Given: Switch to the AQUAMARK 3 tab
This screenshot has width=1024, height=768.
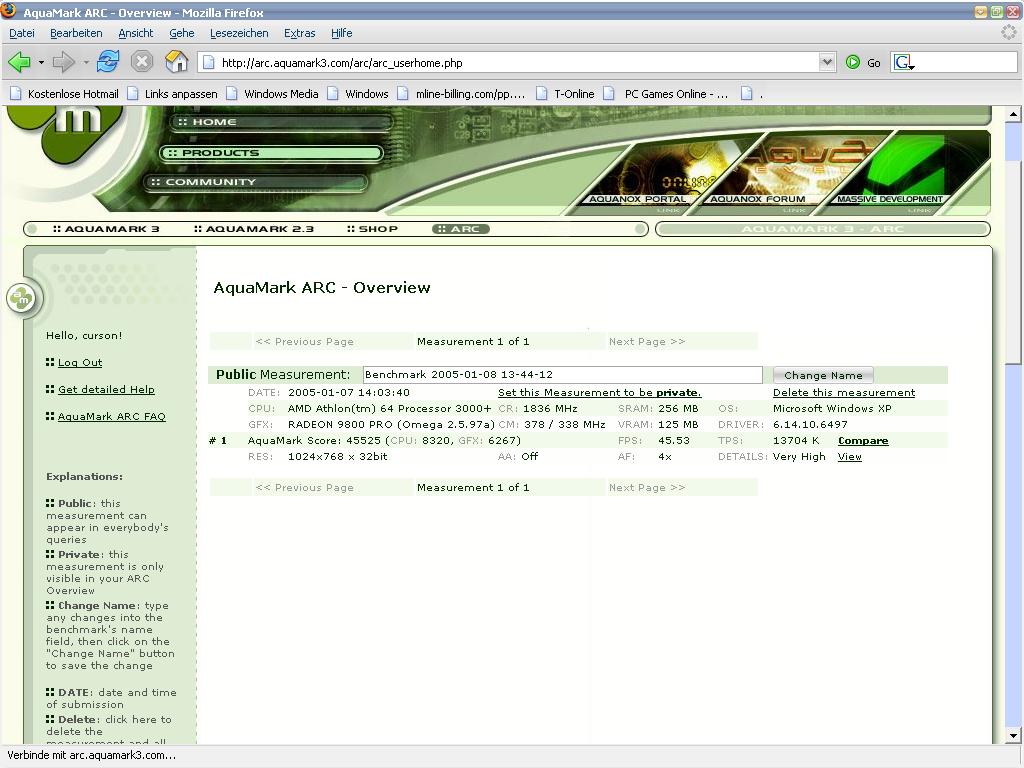Looking at the screenshot, I should pos(106,229).
